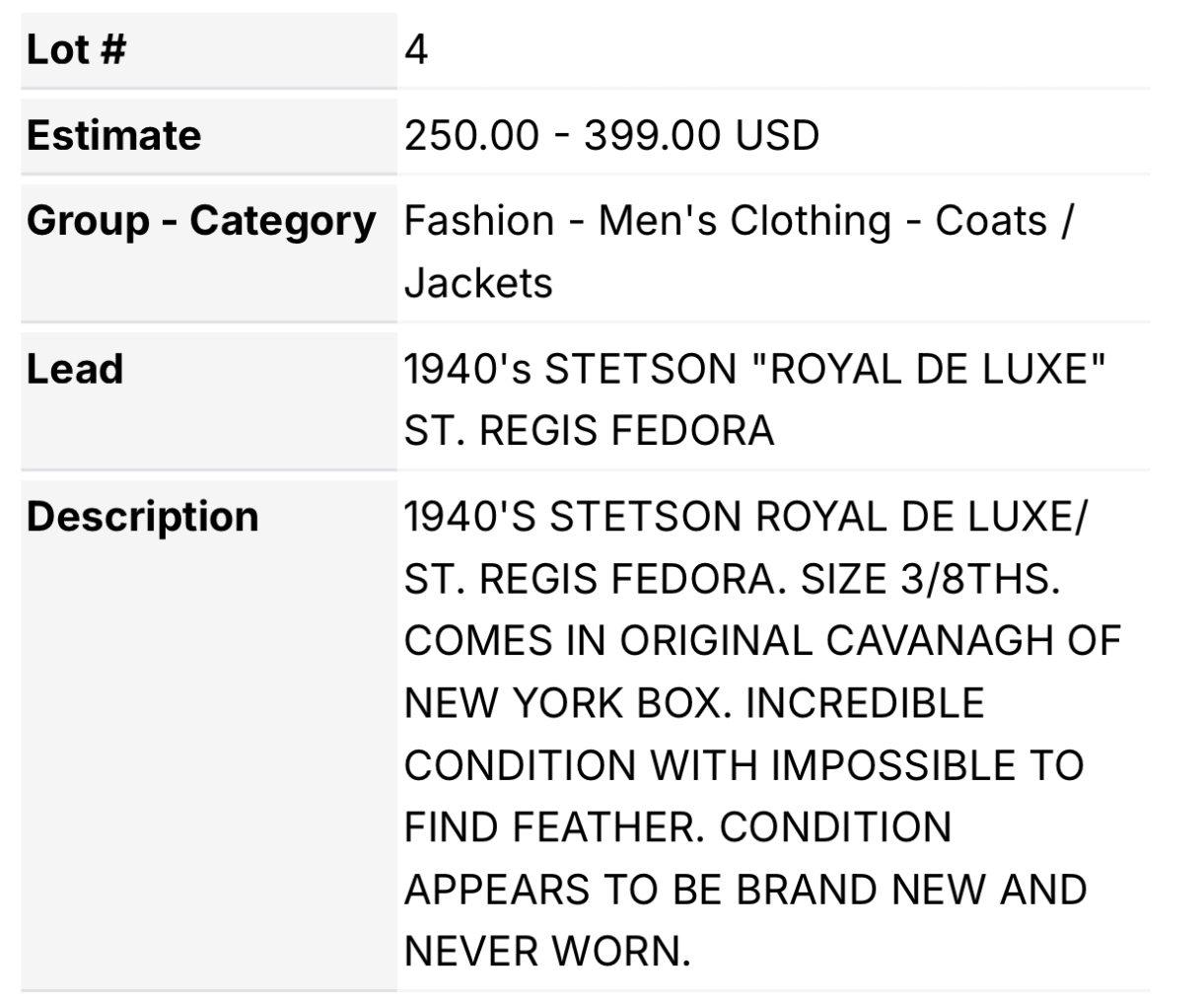1204x1001 pixels.
Task: Click APPEARS TO BE BRAND NEW line
Action: pyautogui.click(x=745, y=890)
